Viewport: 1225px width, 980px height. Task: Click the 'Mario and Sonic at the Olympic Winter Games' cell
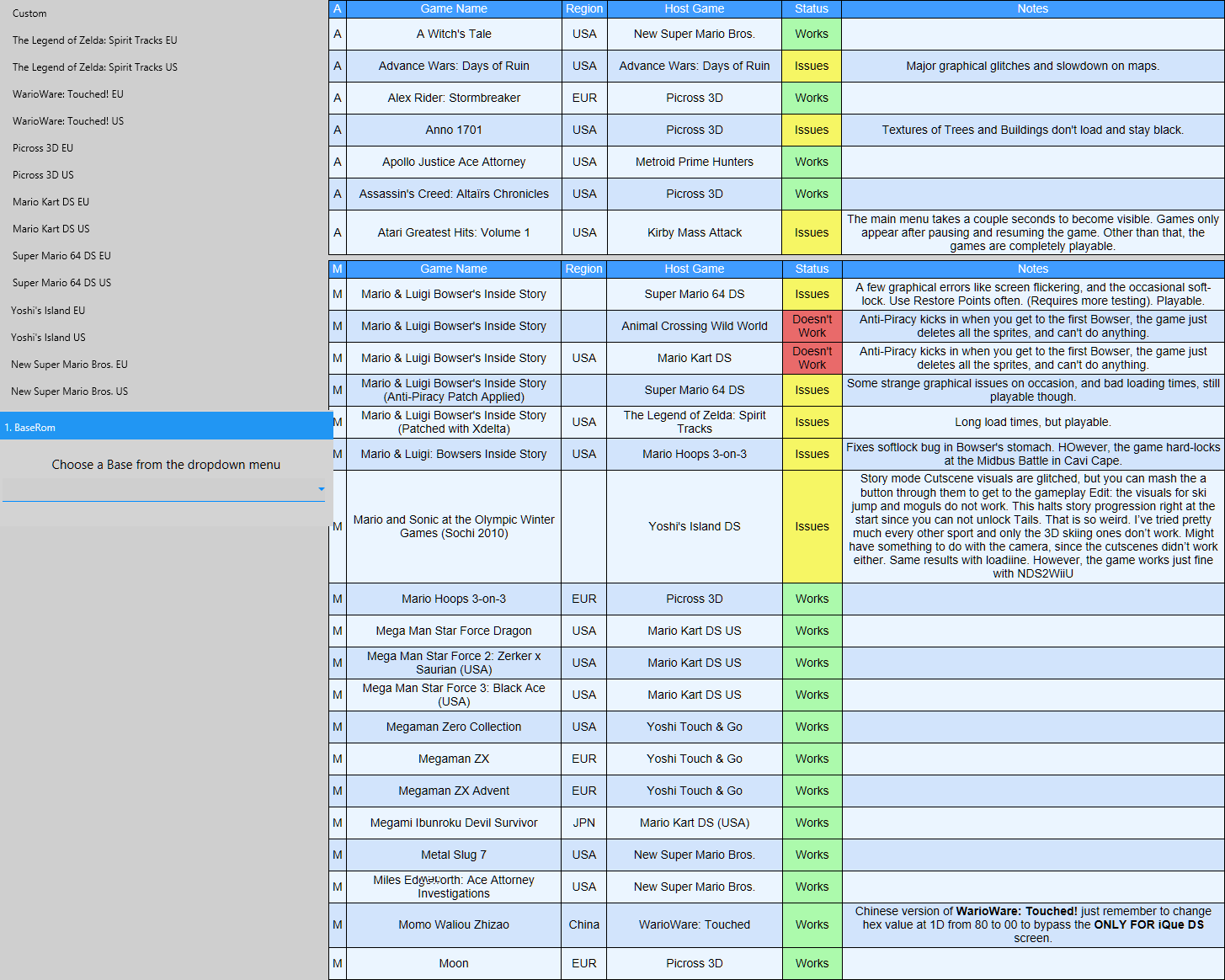pyautogui.click(x=454, y=527)
